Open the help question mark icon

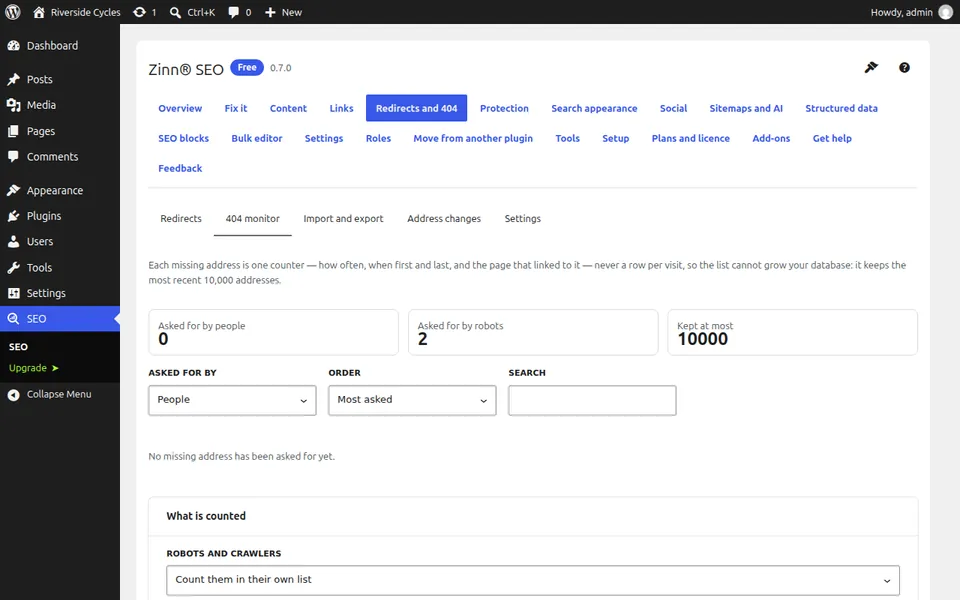click(904, 68)
